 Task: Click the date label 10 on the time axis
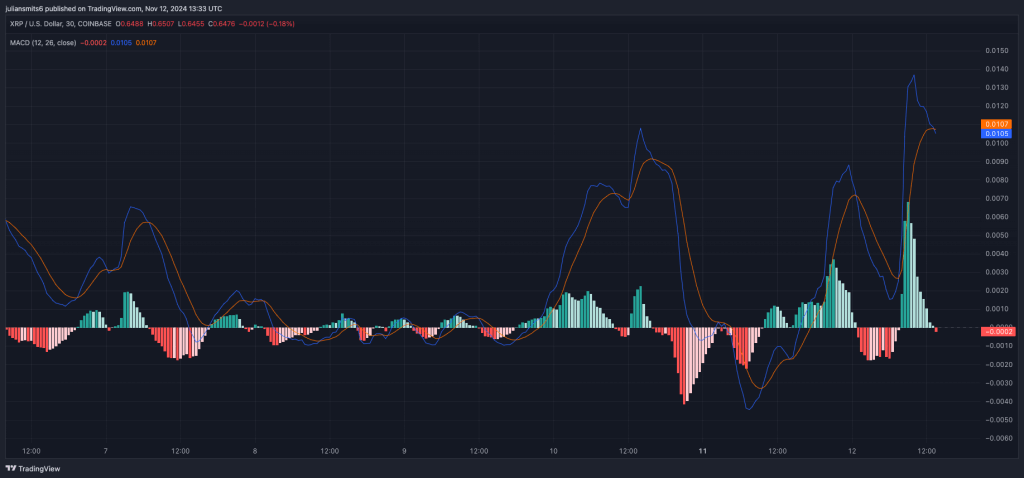click(553, 451)
